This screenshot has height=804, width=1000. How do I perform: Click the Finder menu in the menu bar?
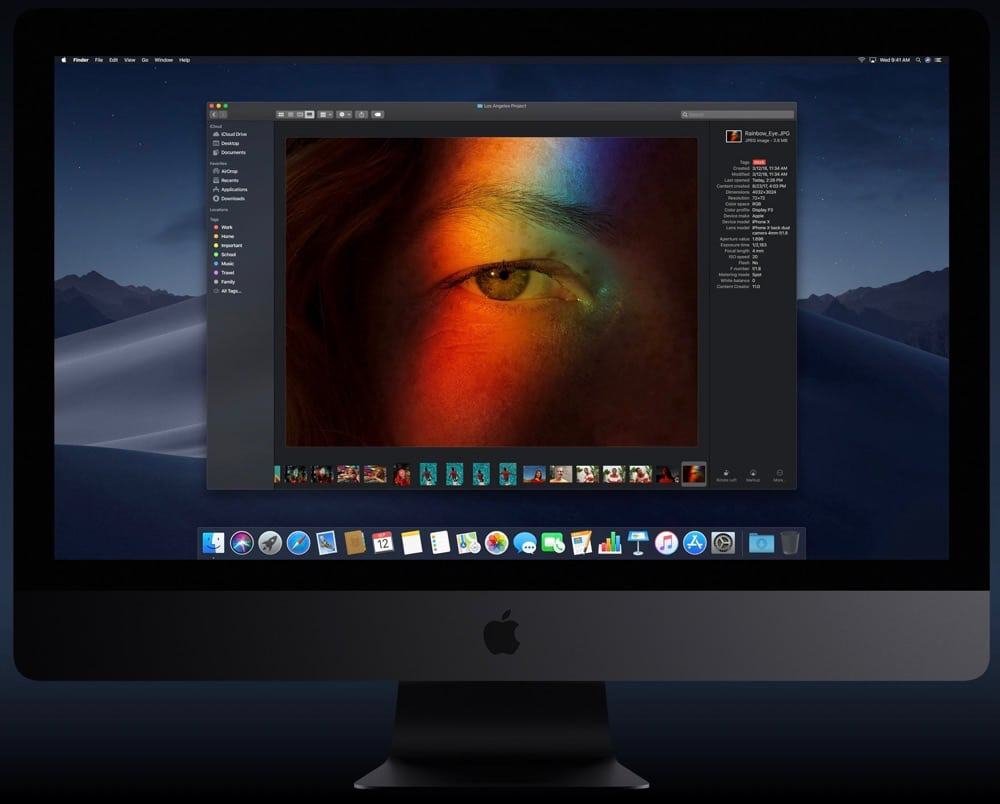pyautogui.click(x=80, y=60)
